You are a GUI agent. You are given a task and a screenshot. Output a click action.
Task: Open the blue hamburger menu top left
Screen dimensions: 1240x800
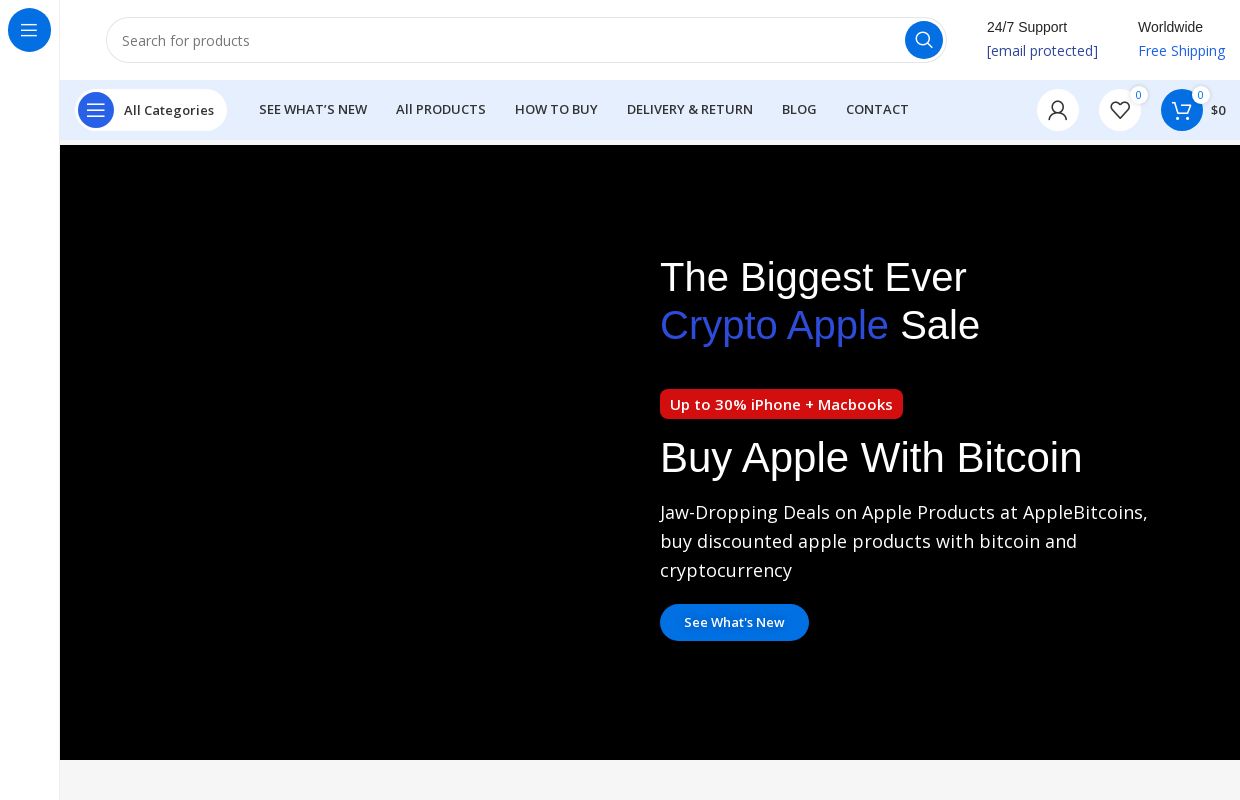29,30
